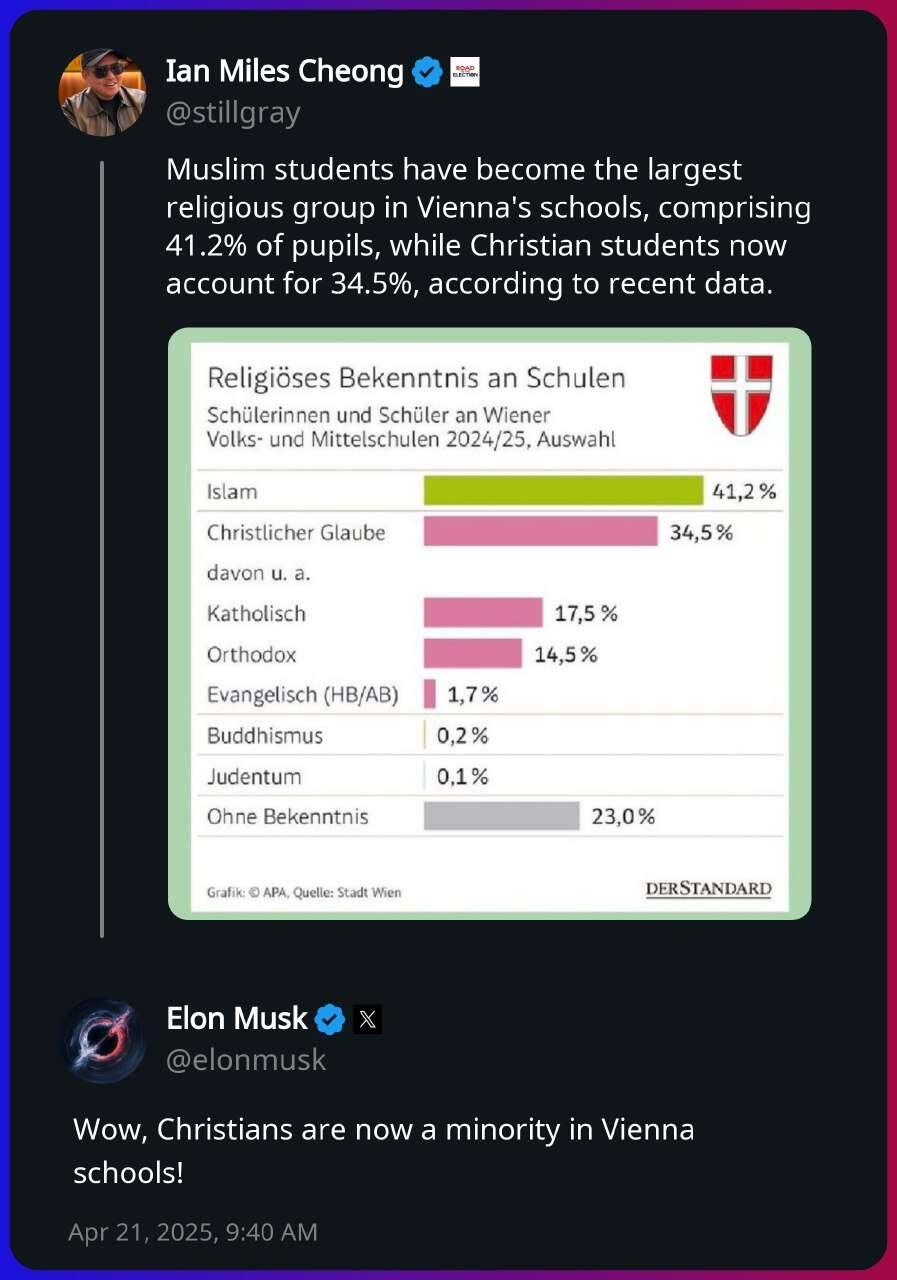Click the pink Christlicher Glaube bar
The image size is (897, 1280).
point(540,531)
